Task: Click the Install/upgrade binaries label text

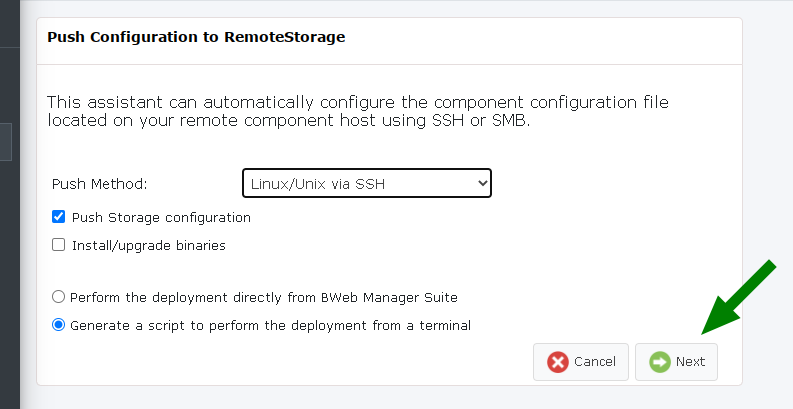Action: (149, 245)
